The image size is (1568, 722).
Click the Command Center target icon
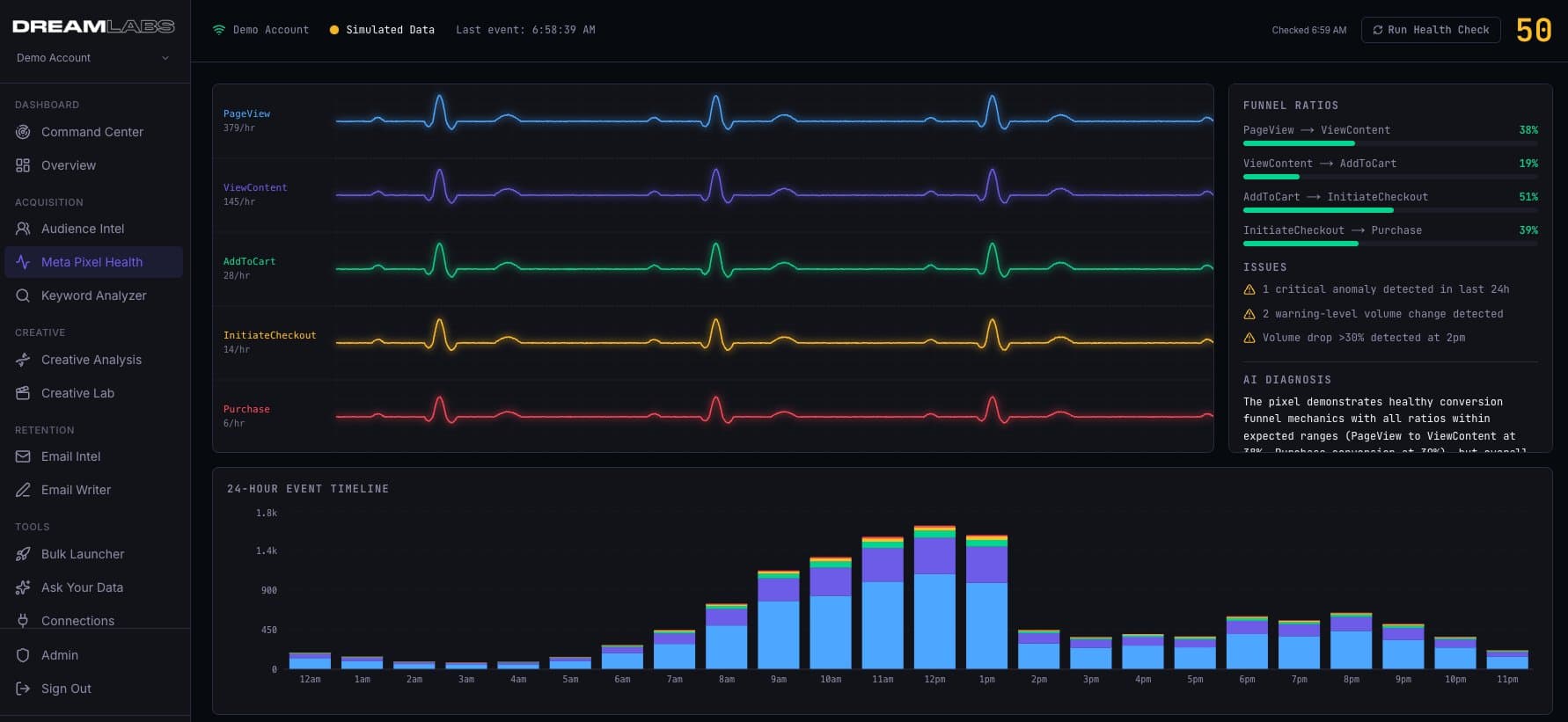coord(23,132)
